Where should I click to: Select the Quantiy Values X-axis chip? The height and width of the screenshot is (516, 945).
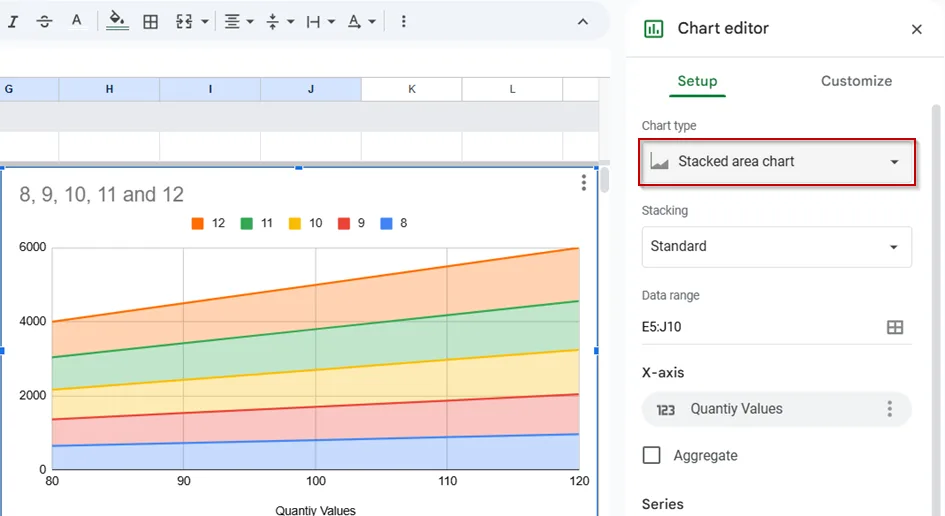tap(777, 409)
